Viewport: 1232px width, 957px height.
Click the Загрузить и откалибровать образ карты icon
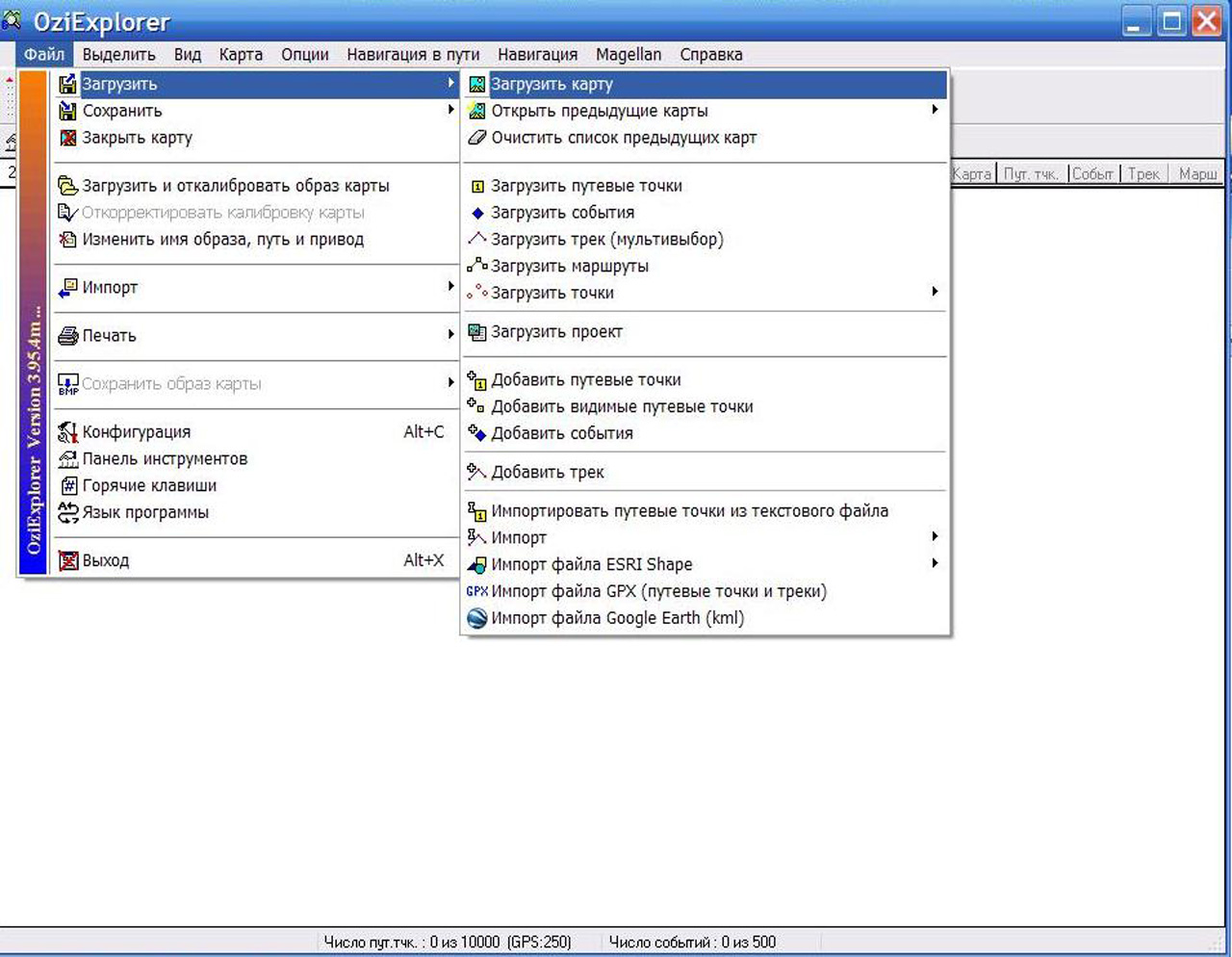(67, 186)
